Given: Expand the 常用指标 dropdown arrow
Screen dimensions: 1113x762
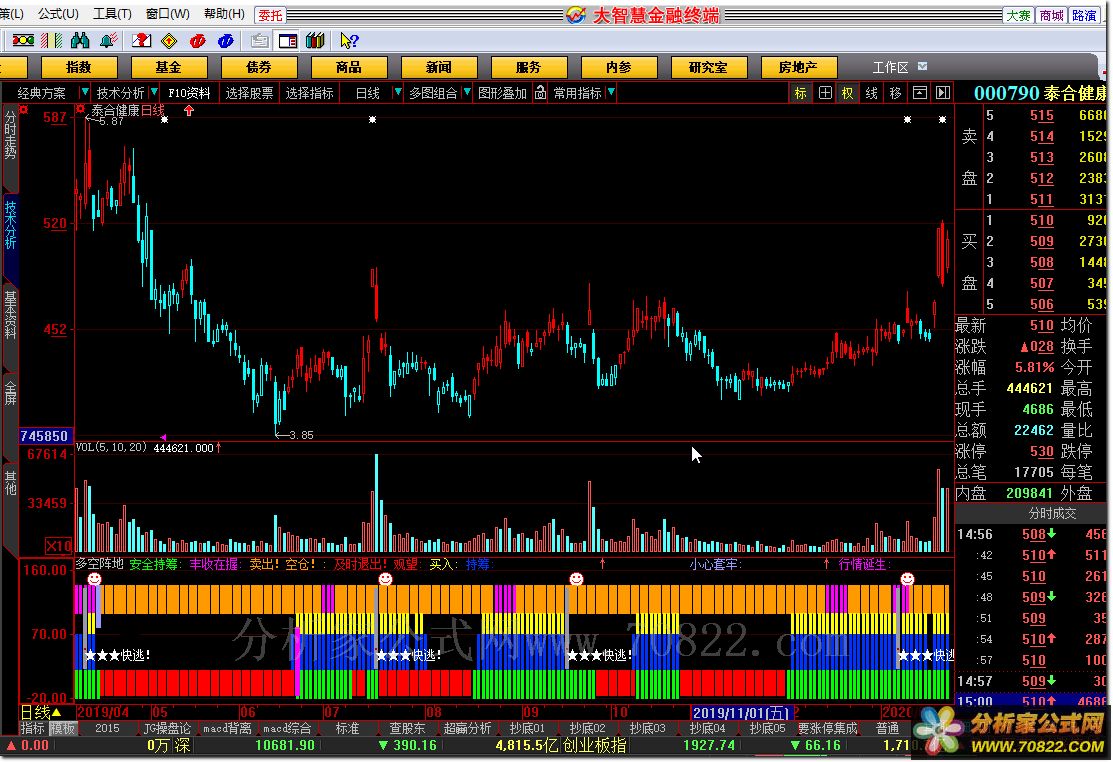Looking at the screenshot, I should point(611,92).
